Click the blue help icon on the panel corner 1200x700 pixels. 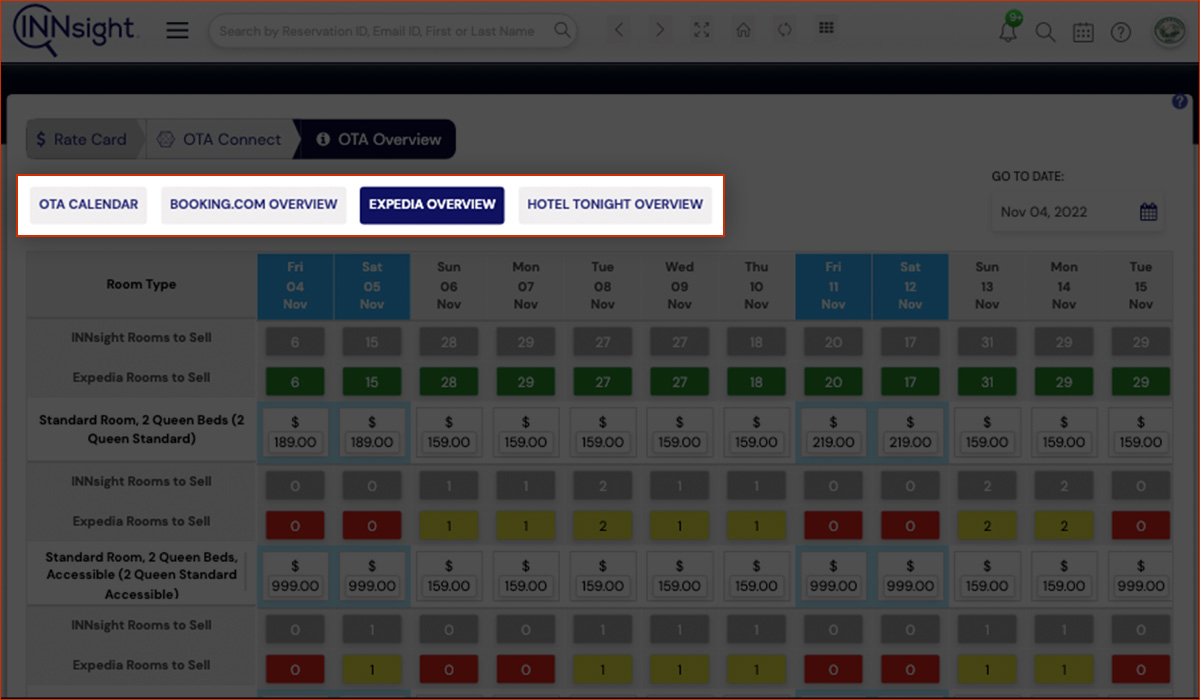[1180, 102]
